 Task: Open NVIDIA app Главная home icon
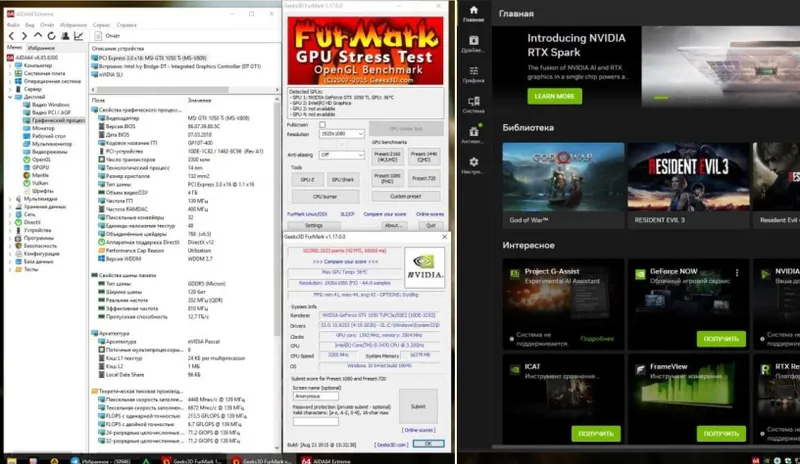coord(473,14)
